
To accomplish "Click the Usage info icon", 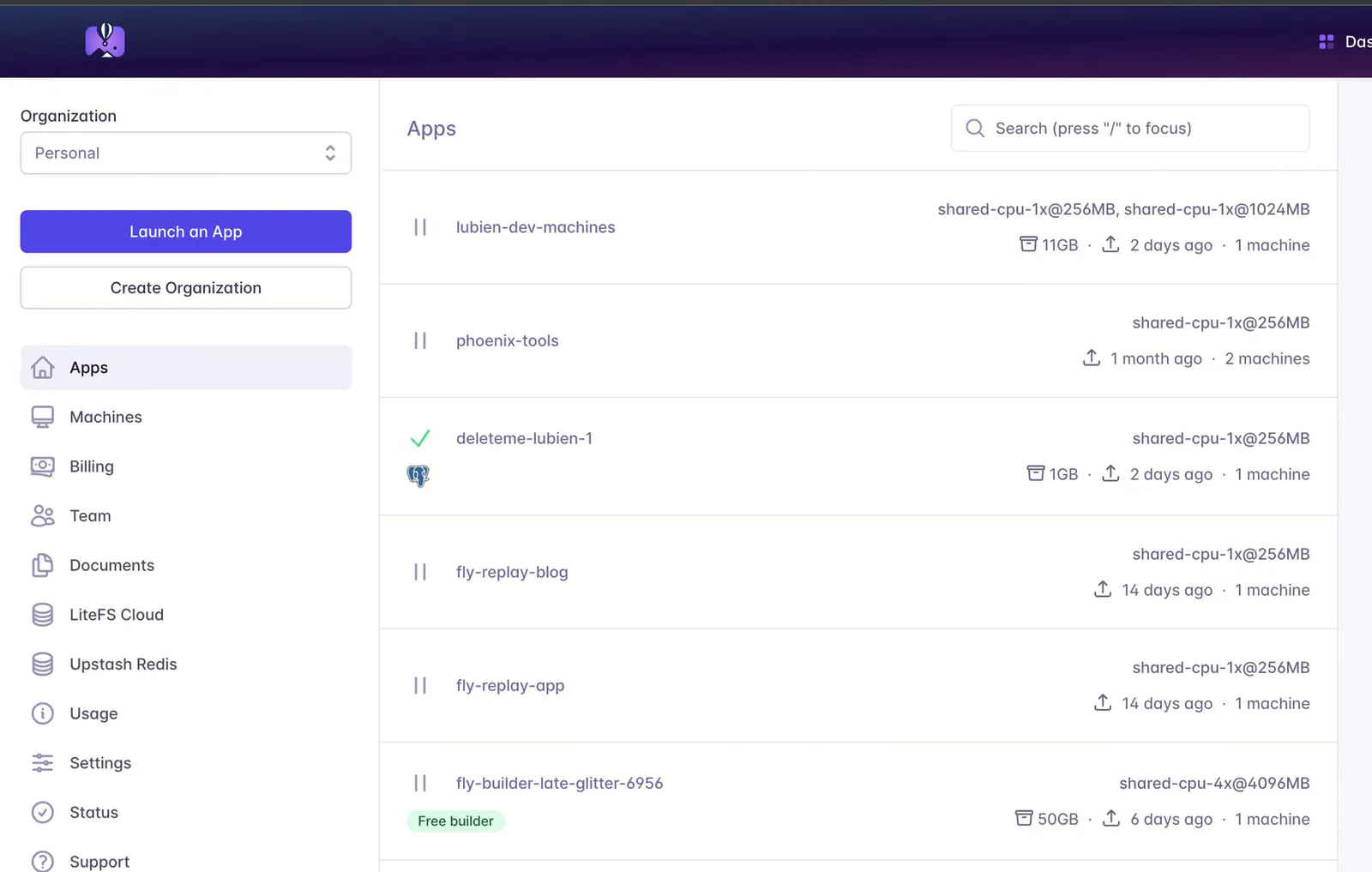I will click(x=42, y=713).
